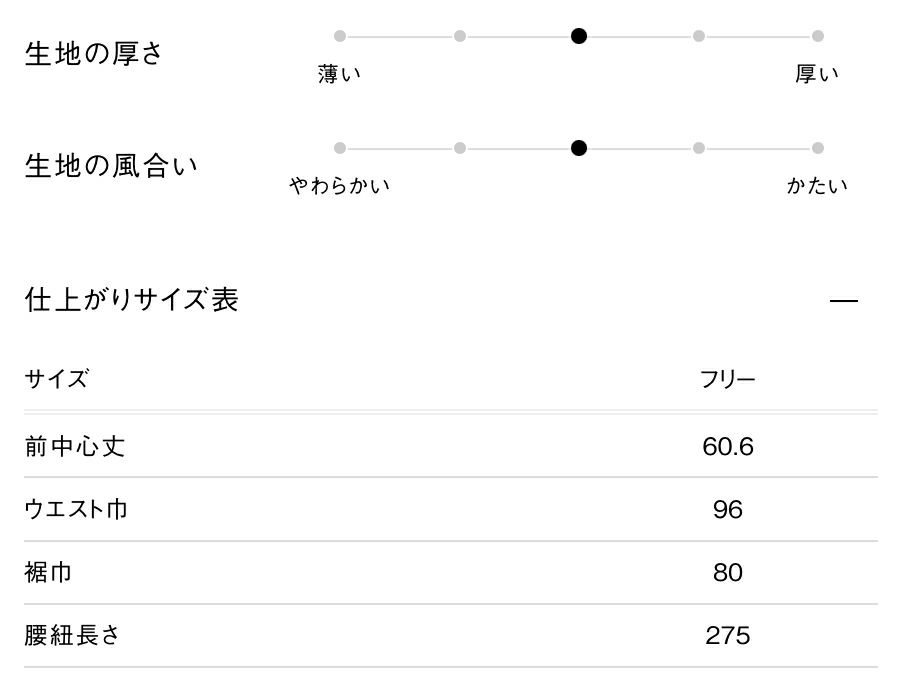Image resolution: width=898 pixels, height=692 pixels.
Task: Click the filled middle dot on 生地の風合い scale
Action: pos(578,148)
